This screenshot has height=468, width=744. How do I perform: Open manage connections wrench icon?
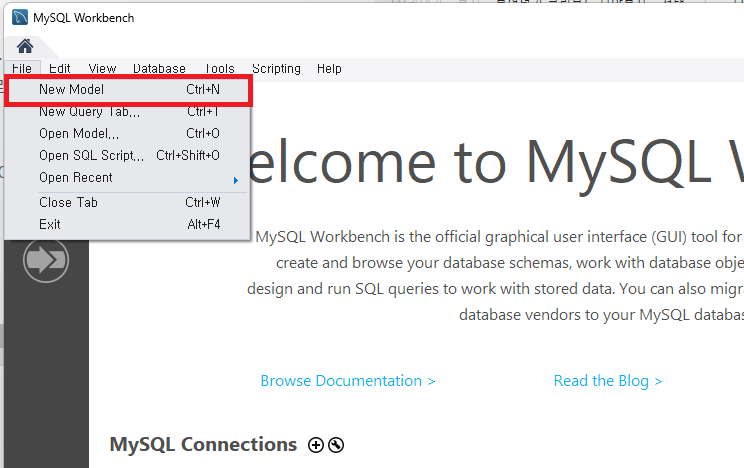click(336, 445)
